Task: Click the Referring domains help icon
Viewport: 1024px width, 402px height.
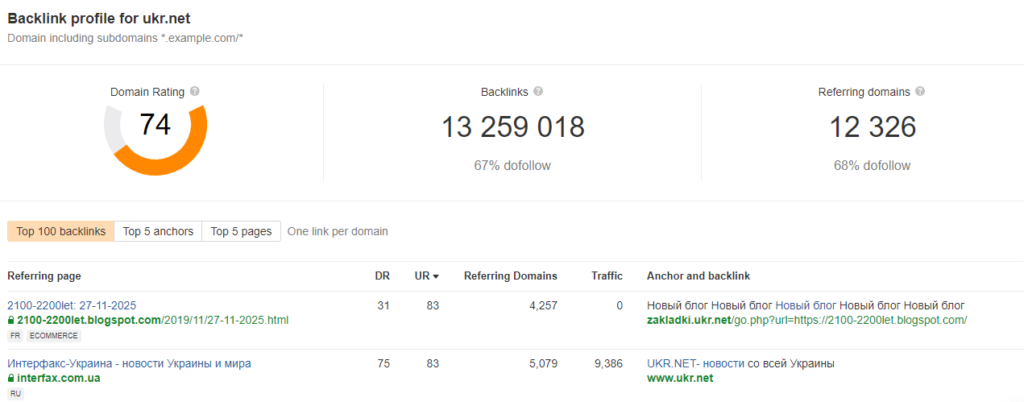Action: (x=920, y=91)
